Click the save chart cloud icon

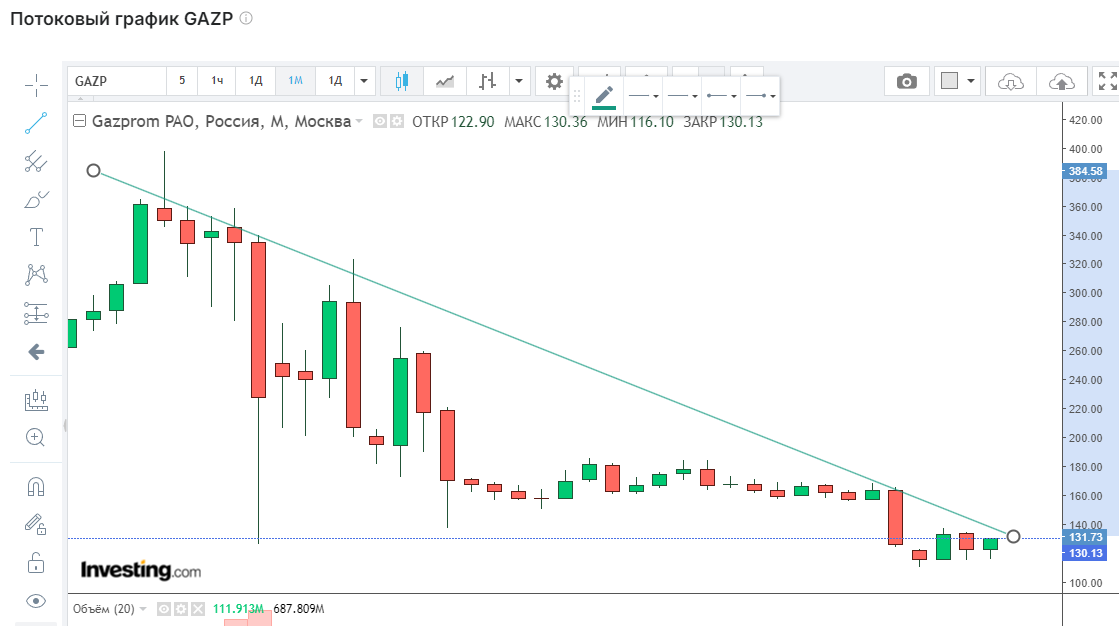point(1061,82)
